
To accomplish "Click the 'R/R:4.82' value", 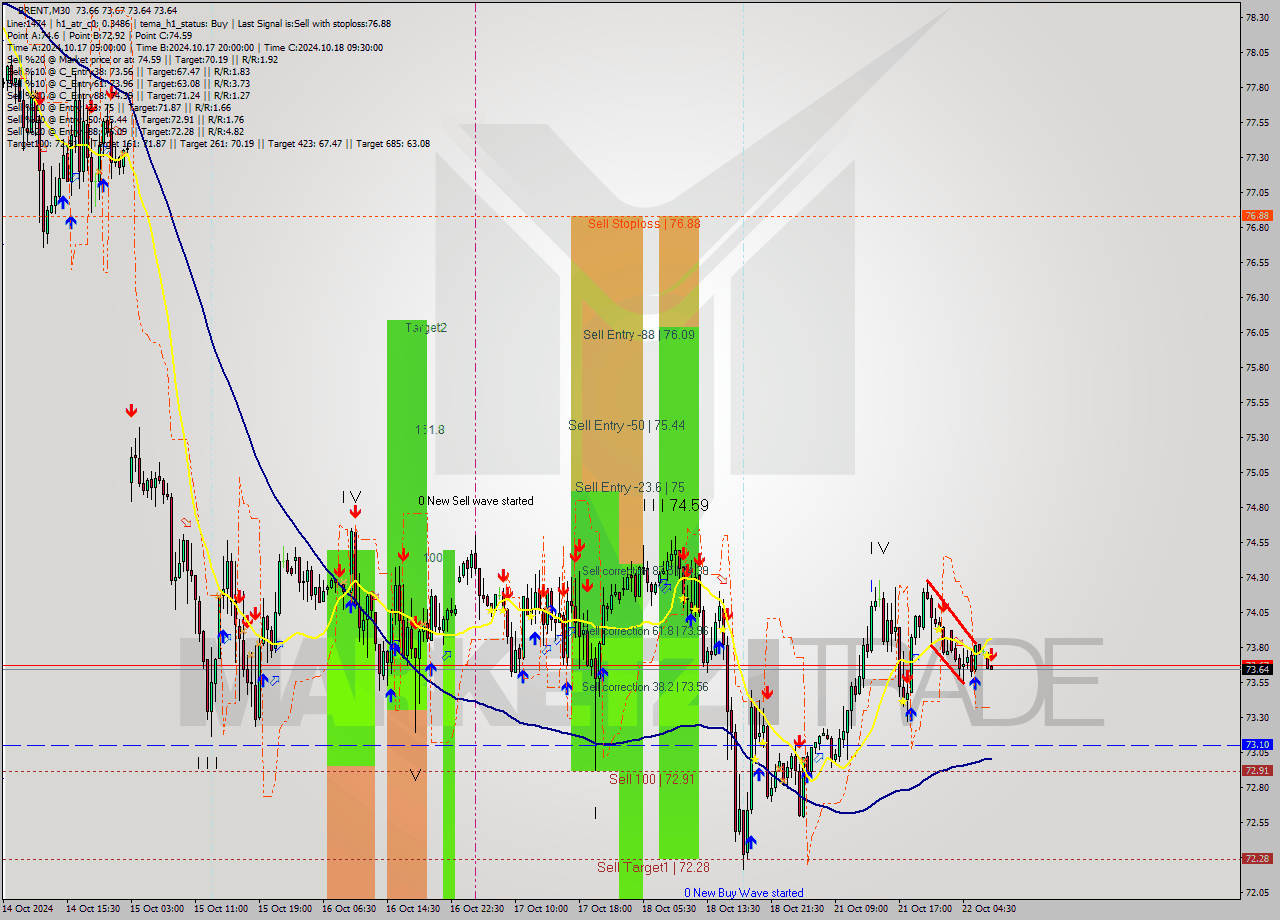I will pos(224,131).
